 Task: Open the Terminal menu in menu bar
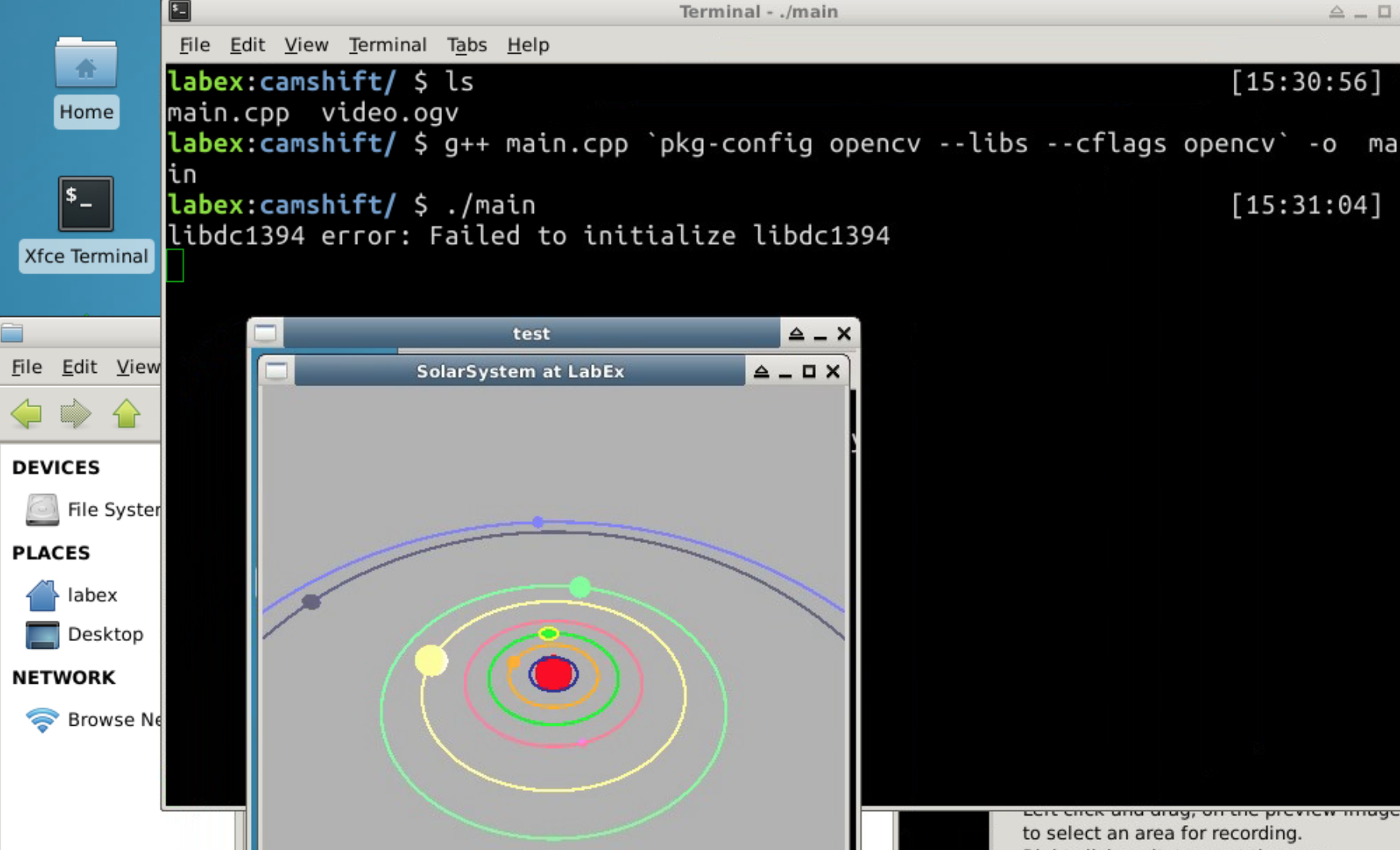(387, 45)
